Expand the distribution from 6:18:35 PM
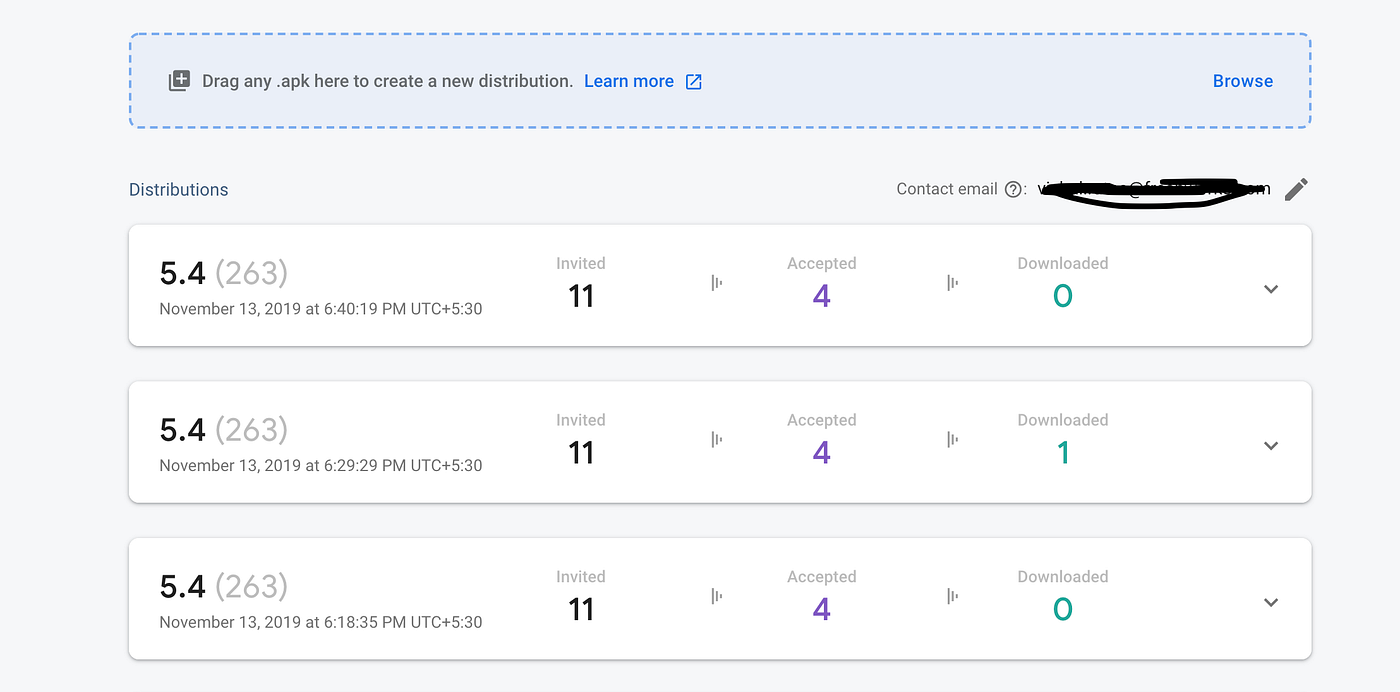1400x692 pixels. (x=1271, y=602)
